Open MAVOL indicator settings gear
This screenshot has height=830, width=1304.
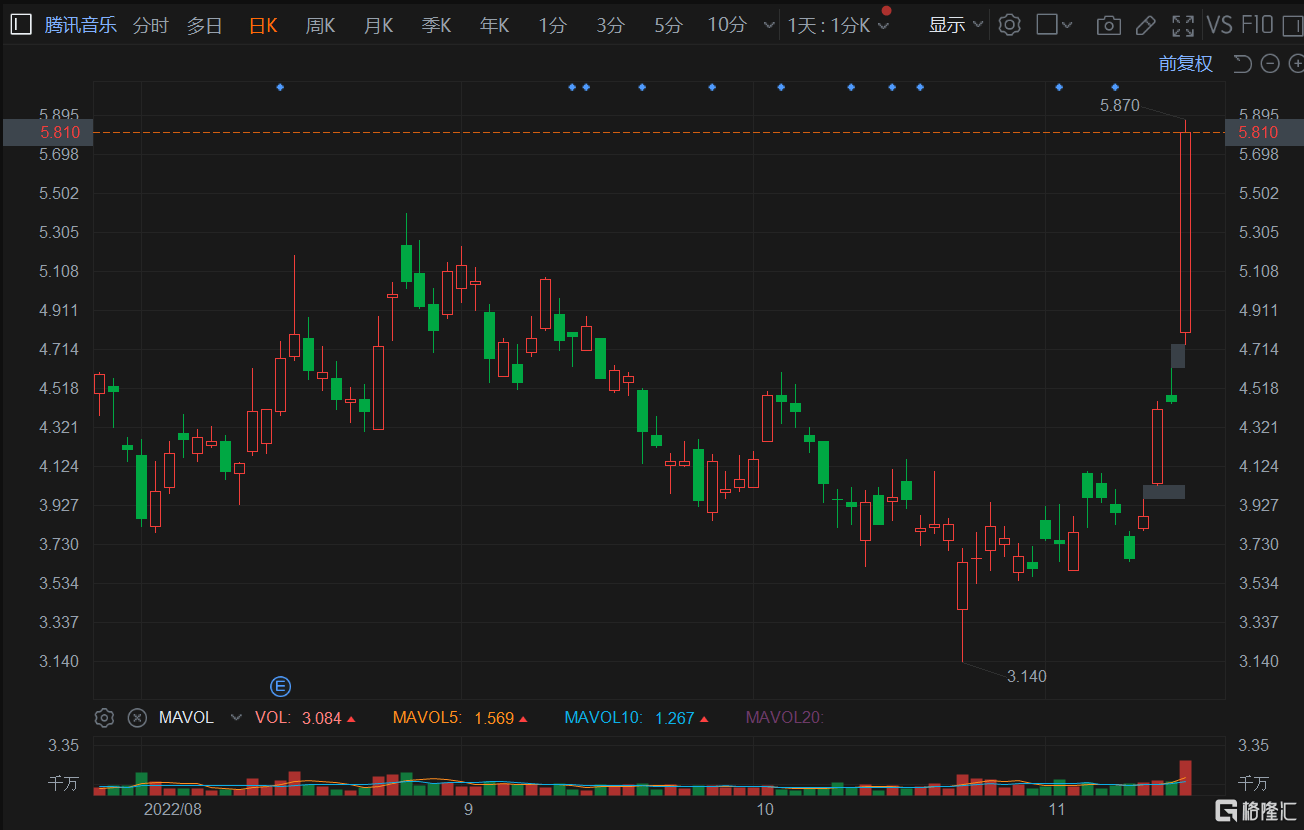pyautogui.click(x=104, y=717)
